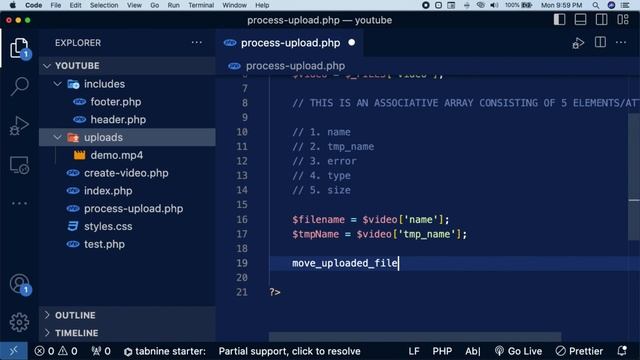Open the Search view in activity bar
Screen dimensions: 640x360
pos(19,86)
